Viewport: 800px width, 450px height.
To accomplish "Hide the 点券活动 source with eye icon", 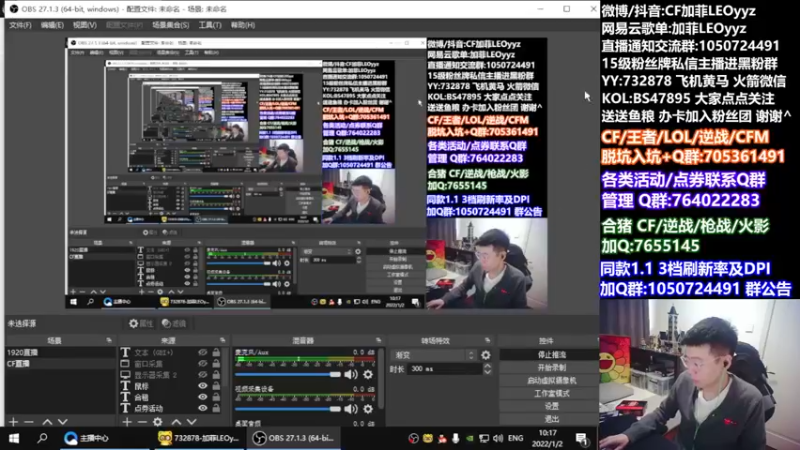I will [x=203, y=408].
